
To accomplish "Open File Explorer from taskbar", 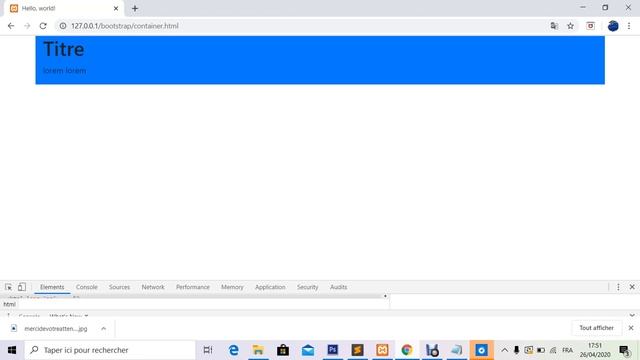I will point(258,350).
